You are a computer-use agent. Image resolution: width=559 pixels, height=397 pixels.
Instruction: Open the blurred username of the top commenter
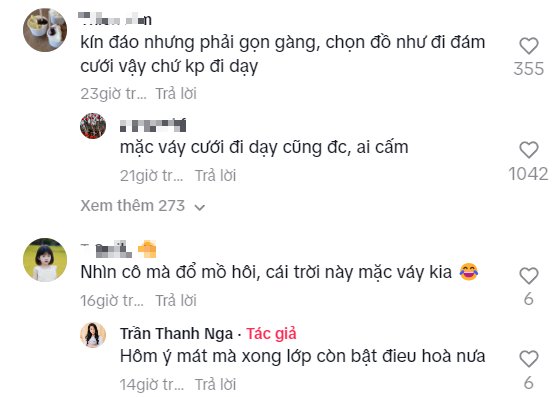click(x=115, y=19)
